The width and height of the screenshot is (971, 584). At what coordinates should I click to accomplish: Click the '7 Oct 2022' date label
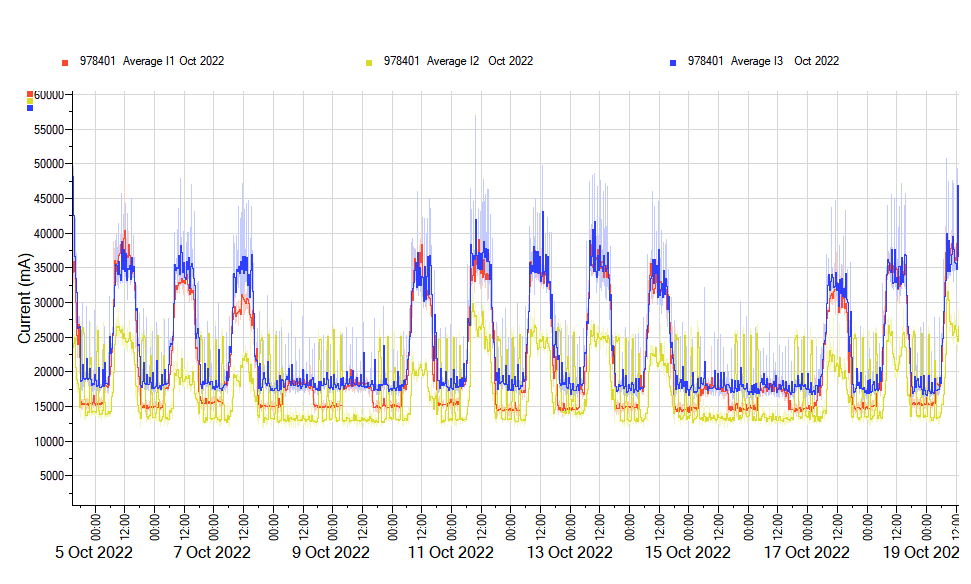coord(212,552)
